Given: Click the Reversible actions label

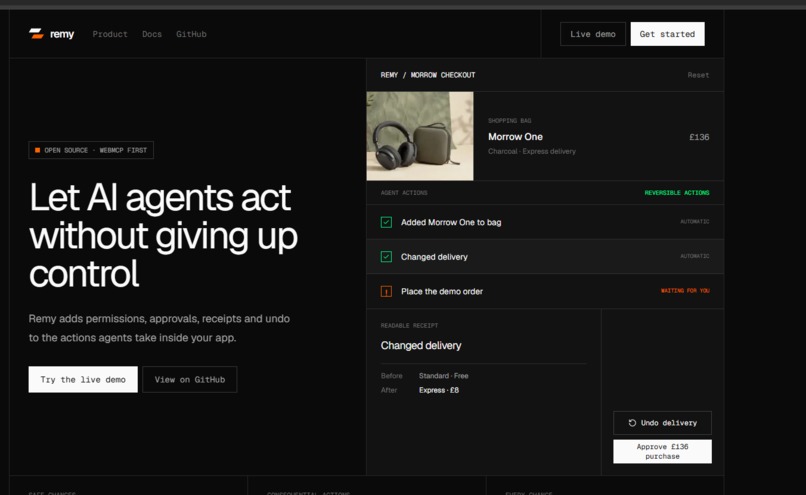Looking at the screenshot, I should [x=677, y=193].
